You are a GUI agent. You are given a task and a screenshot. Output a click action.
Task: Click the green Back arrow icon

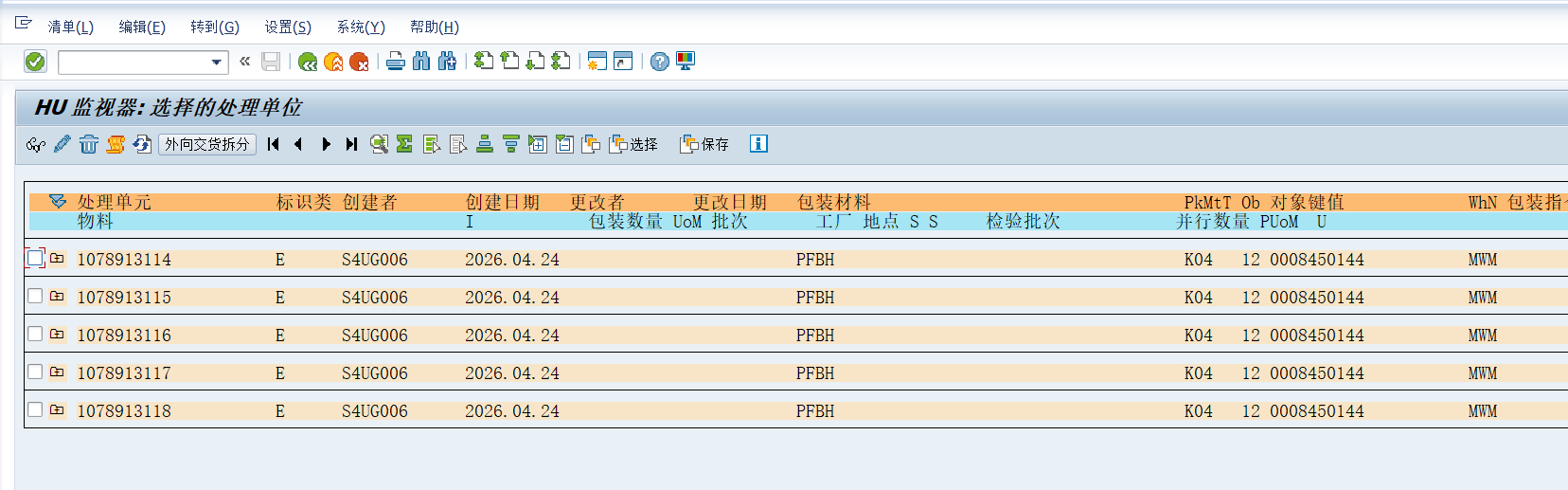tap(308, 62)
